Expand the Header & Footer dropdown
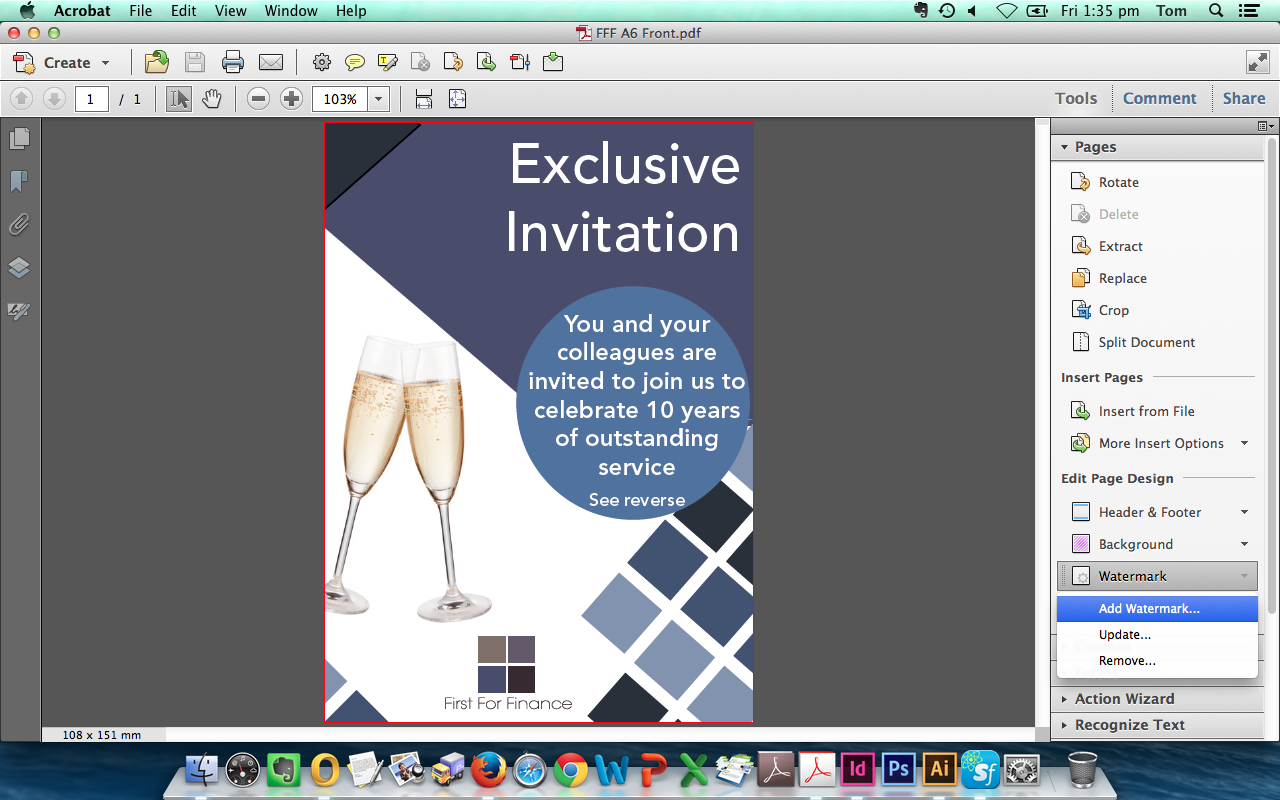Screen dimensions: 1280x800 coord(1244,512)
